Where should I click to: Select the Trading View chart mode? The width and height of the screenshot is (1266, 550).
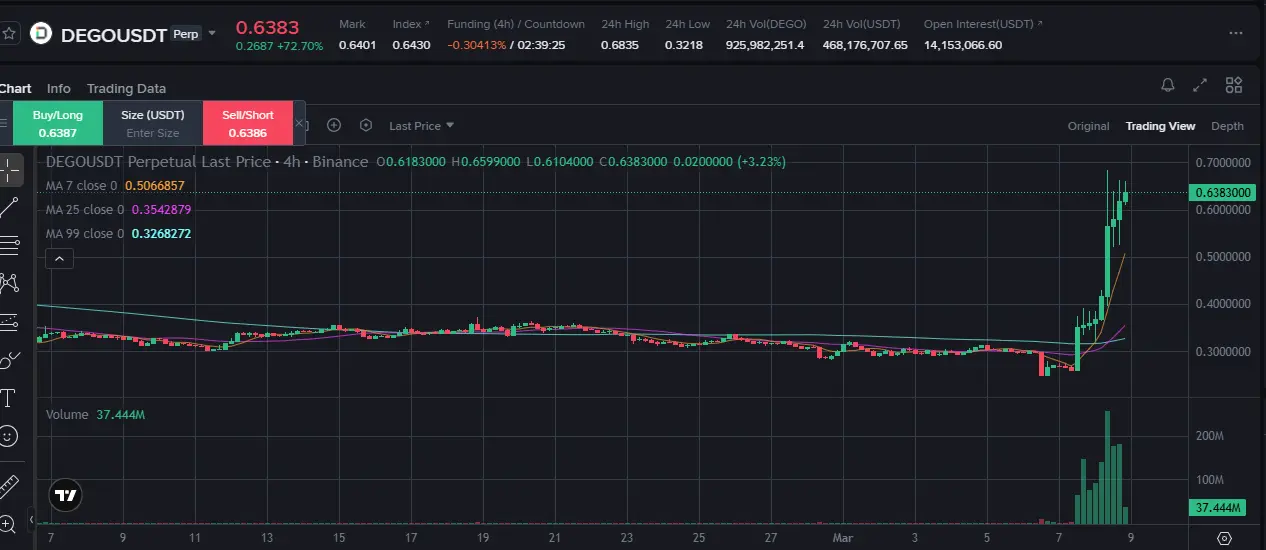click(1160, 126)
